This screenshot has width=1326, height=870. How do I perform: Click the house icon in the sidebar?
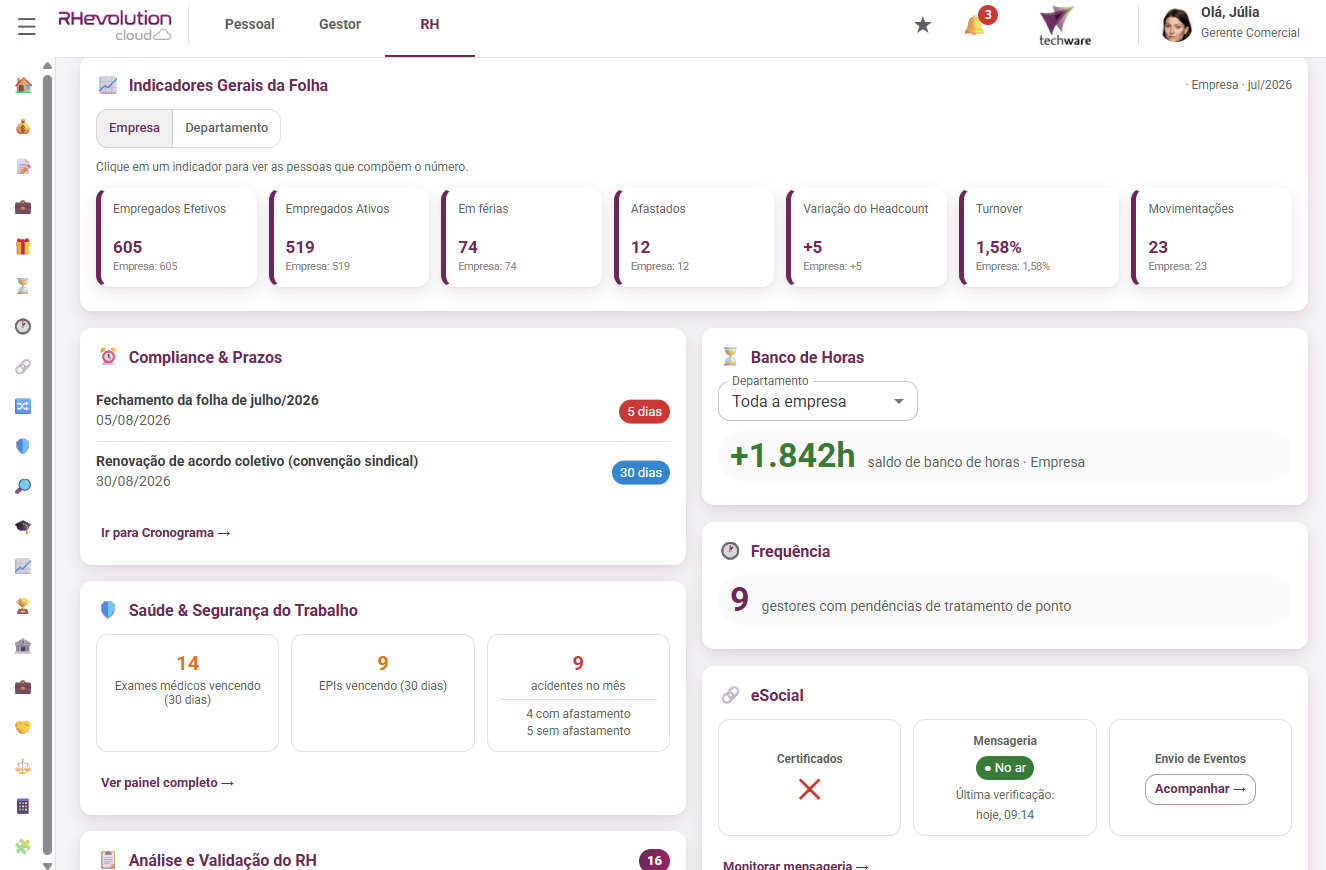pos(23,85)
